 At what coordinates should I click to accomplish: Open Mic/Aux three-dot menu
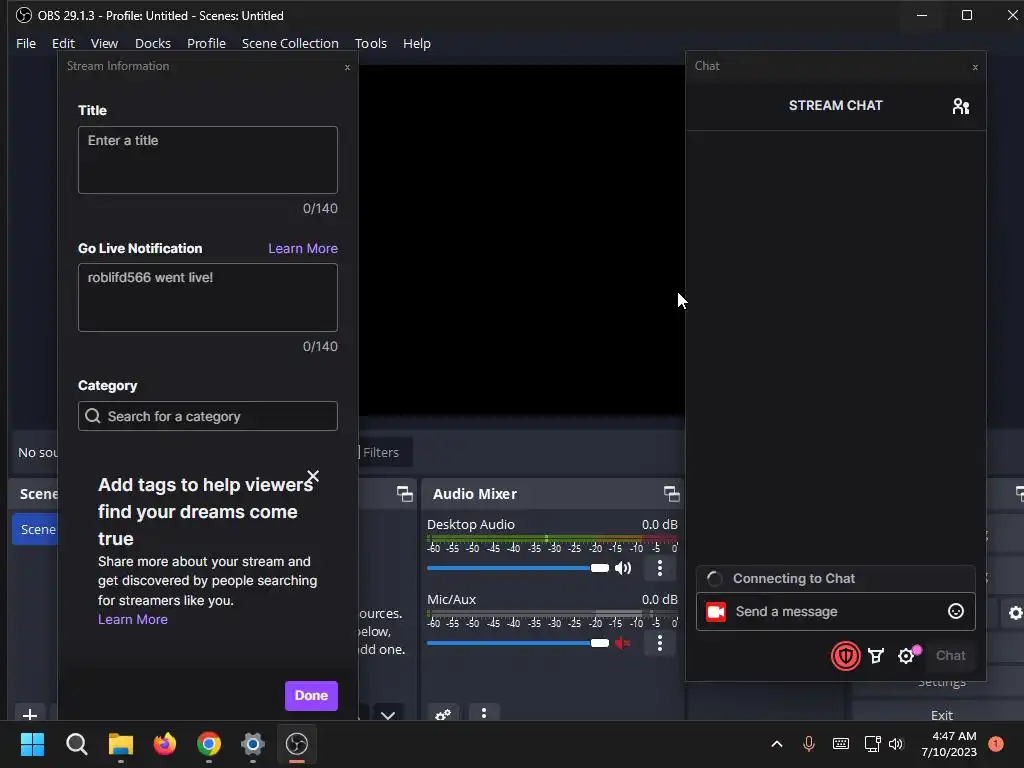click(x=660, y=643)
